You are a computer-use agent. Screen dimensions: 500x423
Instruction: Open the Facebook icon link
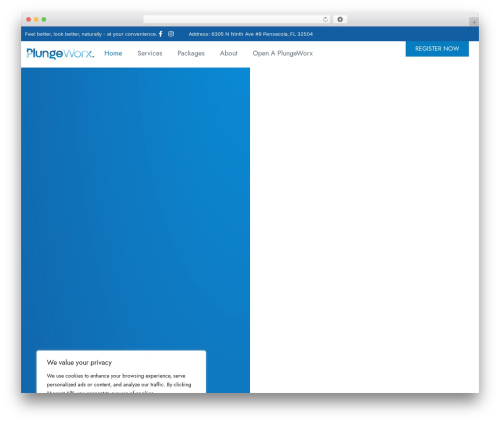(161, 34)
